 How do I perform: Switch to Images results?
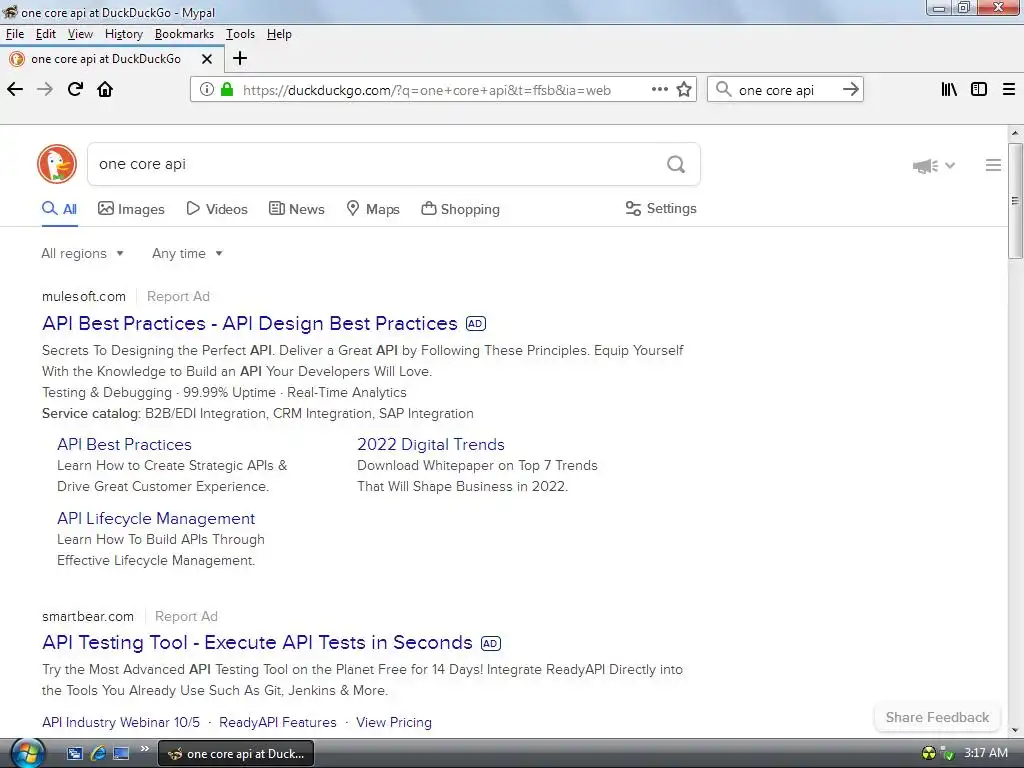pos(131,209)
